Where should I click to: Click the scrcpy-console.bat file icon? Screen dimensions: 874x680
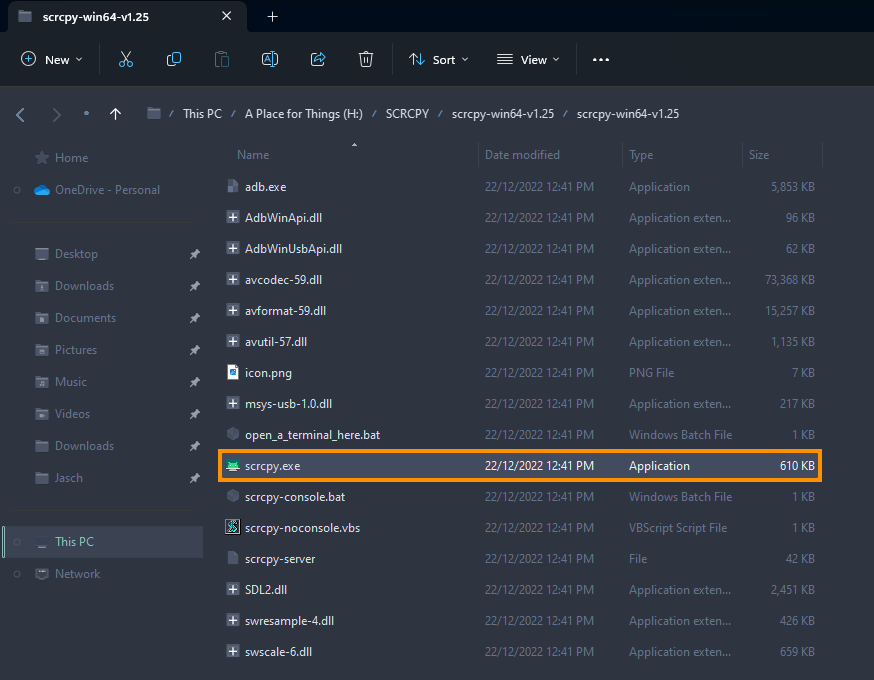tap(233, 496)
